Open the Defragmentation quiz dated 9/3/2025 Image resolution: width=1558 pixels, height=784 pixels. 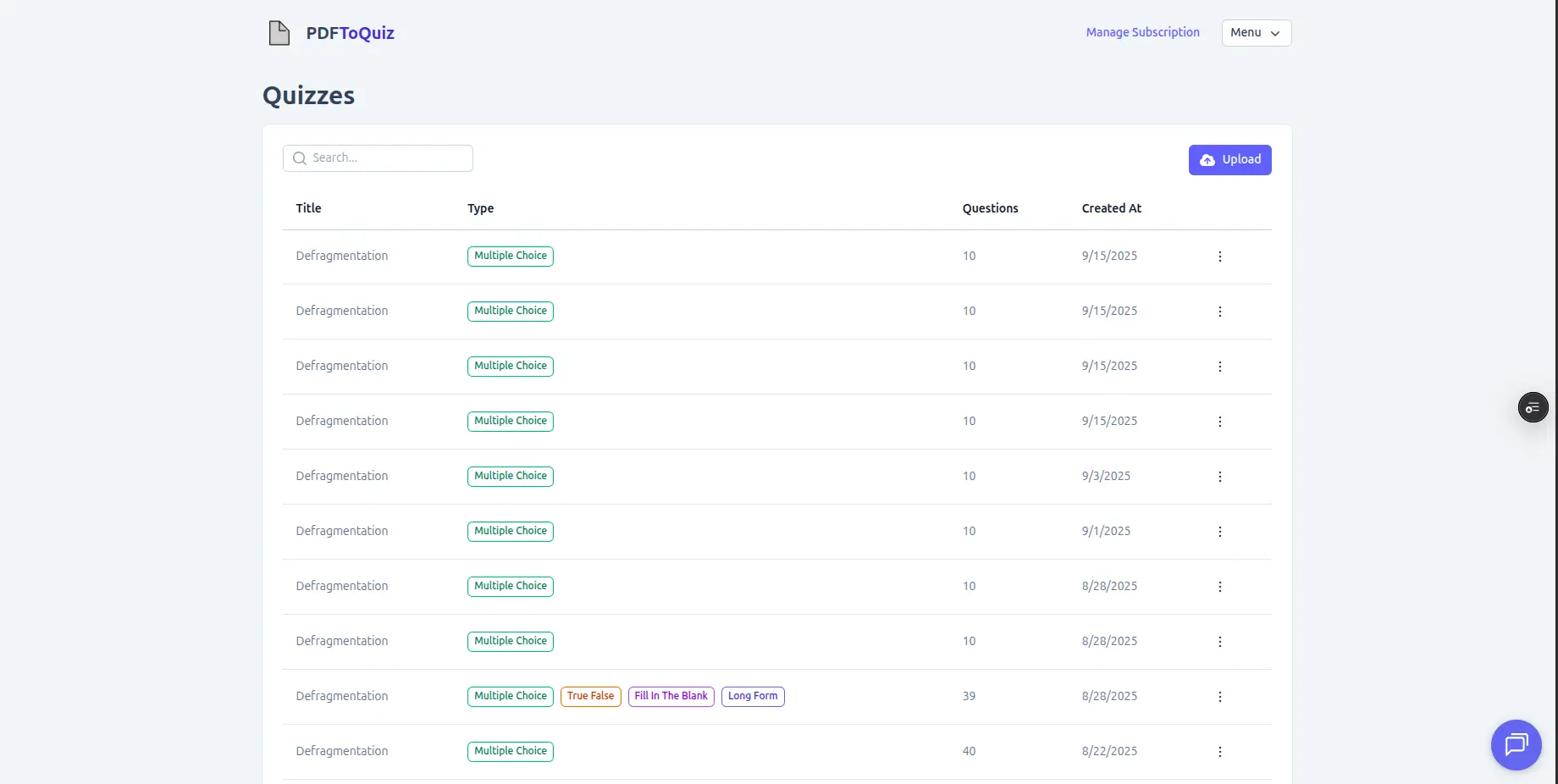[342, 477]
